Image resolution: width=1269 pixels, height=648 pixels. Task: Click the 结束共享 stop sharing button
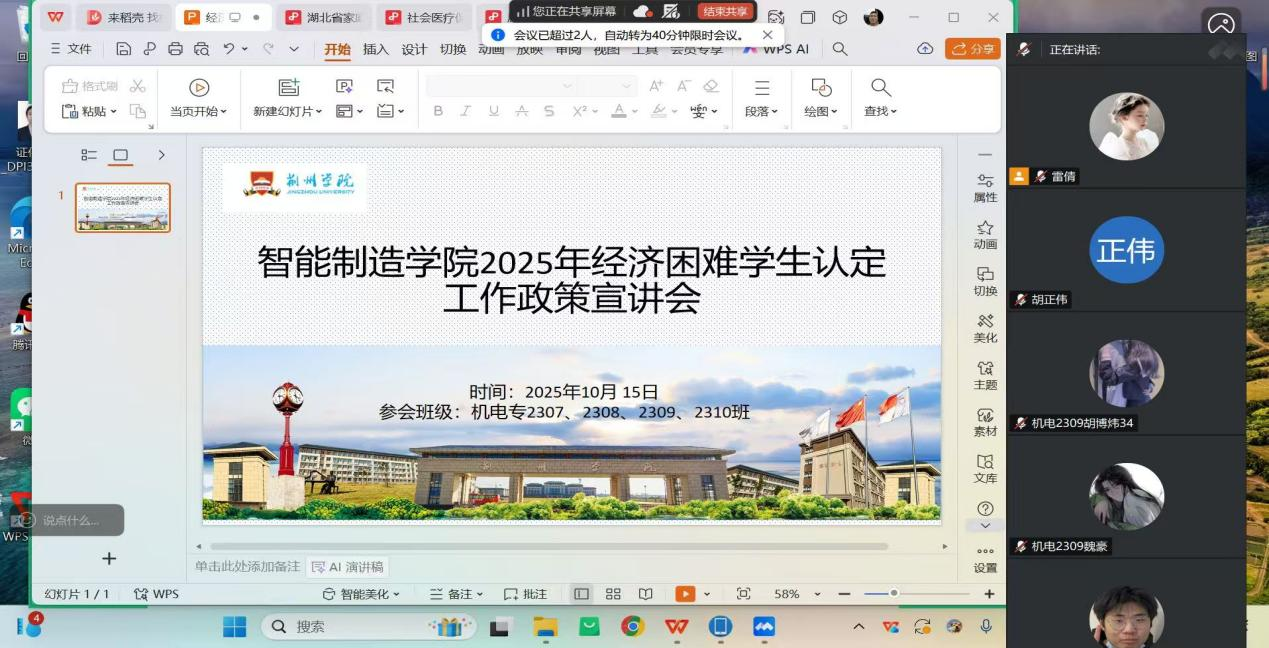[725, 12]
